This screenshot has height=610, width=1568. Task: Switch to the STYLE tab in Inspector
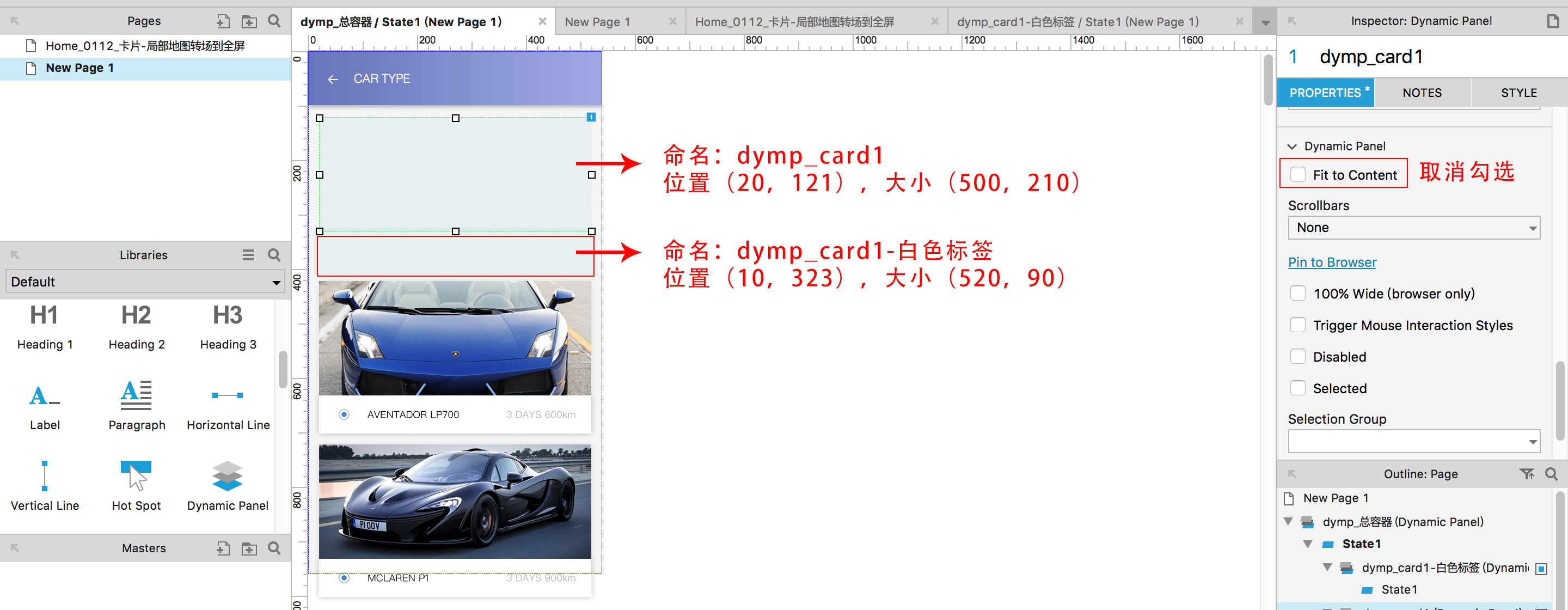[x=1518, y=93]
